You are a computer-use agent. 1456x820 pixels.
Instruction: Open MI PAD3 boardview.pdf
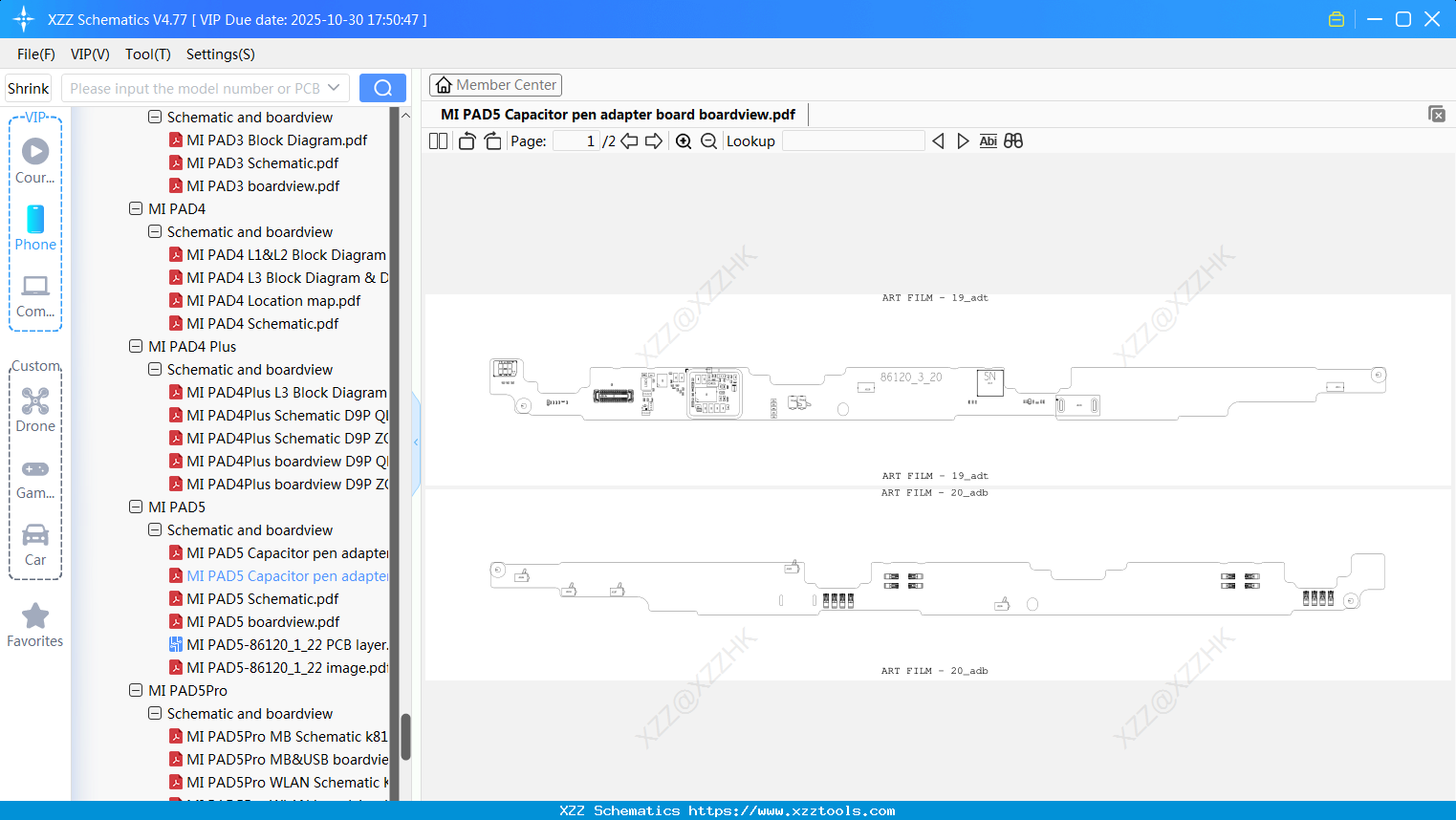(254, 186)
